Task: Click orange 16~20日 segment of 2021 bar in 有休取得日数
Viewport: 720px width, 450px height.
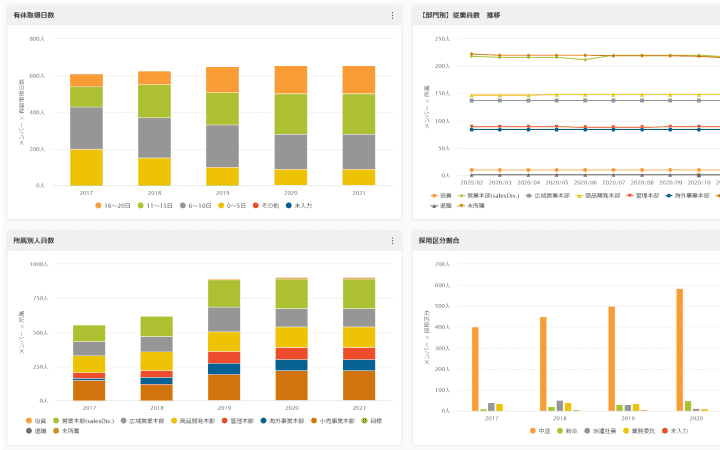Action: (x=359, y=80)
